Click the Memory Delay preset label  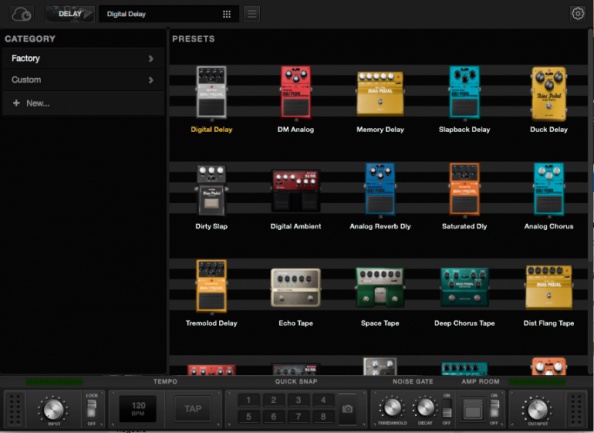pos(380,130)
